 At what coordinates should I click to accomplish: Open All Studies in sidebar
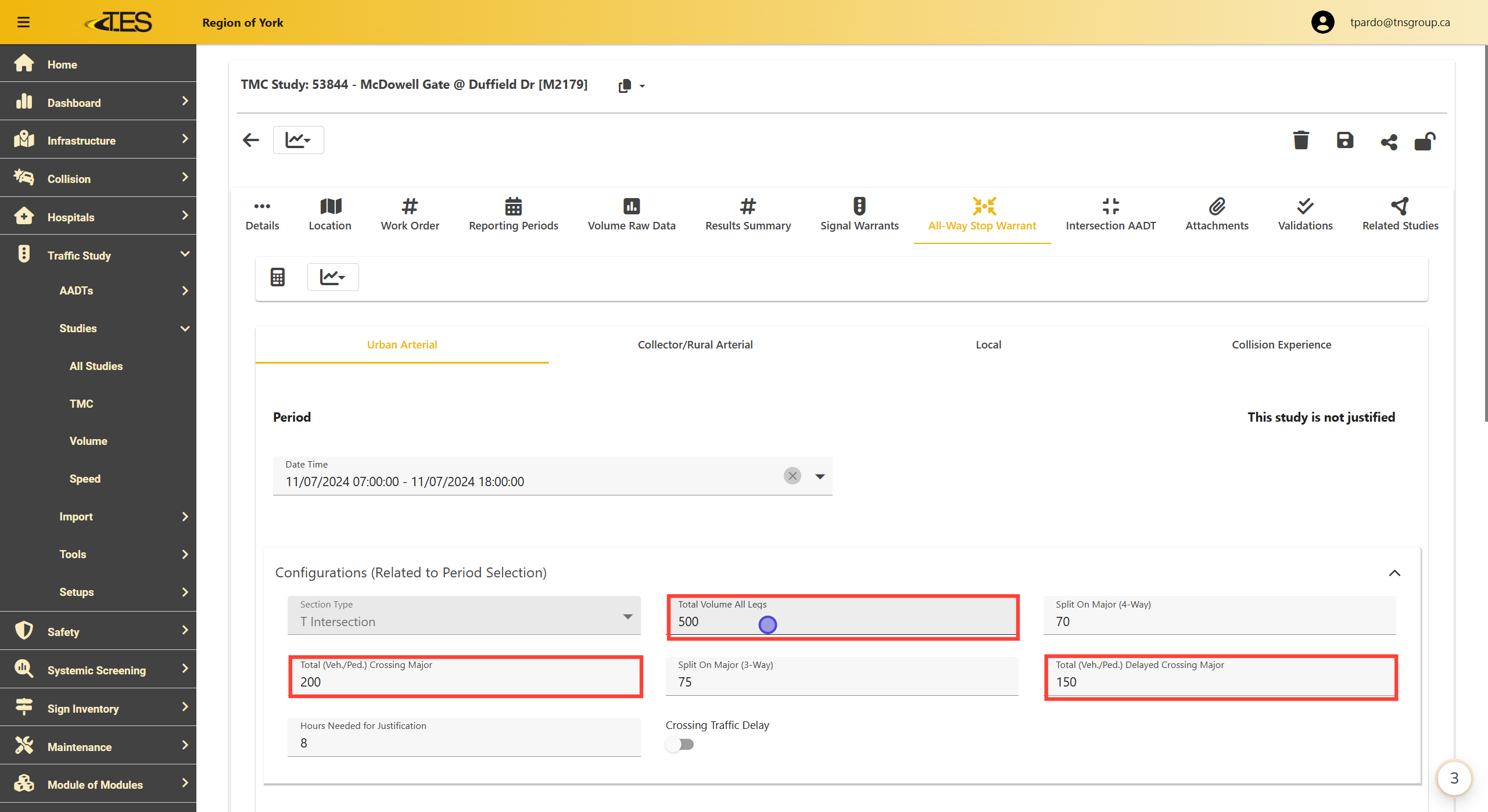point(96,366)
